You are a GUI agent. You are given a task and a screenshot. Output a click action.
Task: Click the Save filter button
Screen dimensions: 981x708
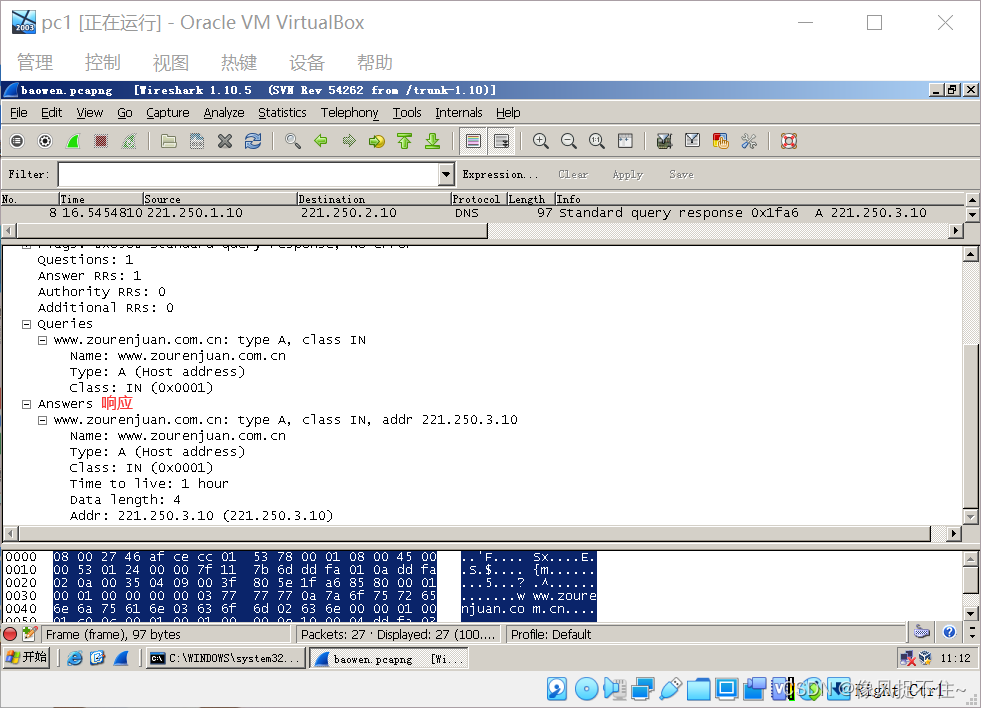[x=681, y=174]
